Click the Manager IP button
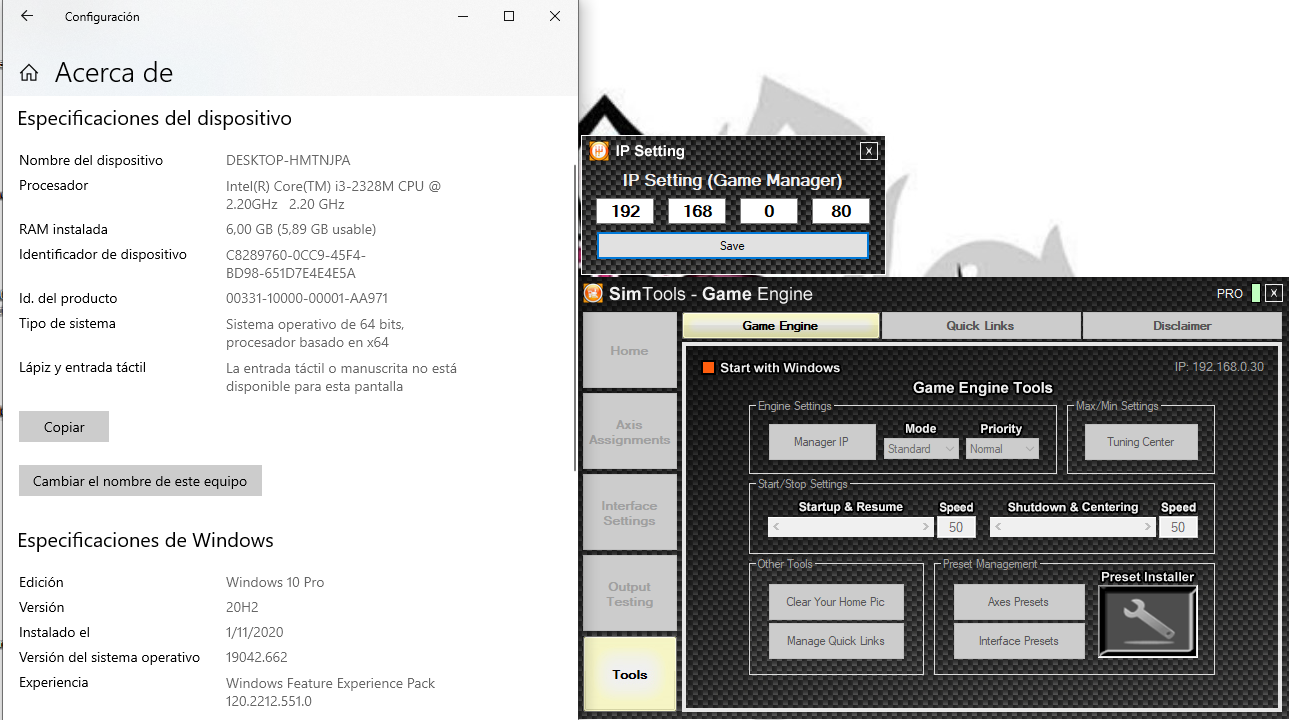Screen dimensions: 1289x720 click(x=821, y=442)
